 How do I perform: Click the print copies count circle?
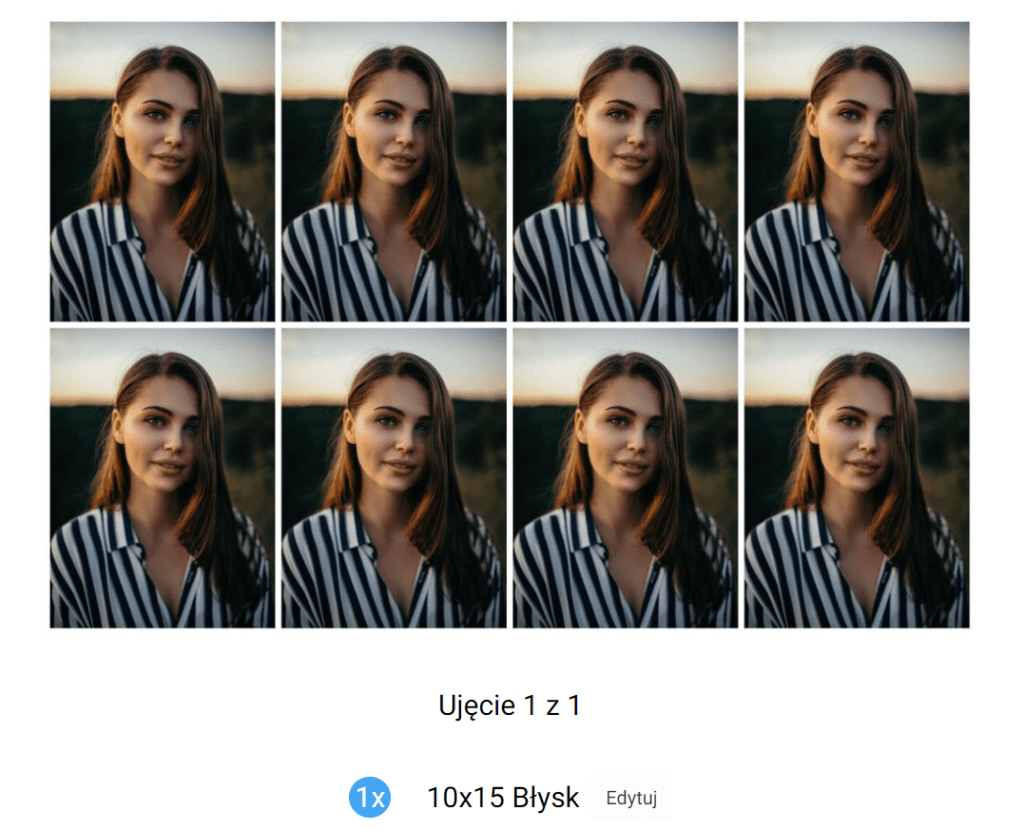[370, 798]
